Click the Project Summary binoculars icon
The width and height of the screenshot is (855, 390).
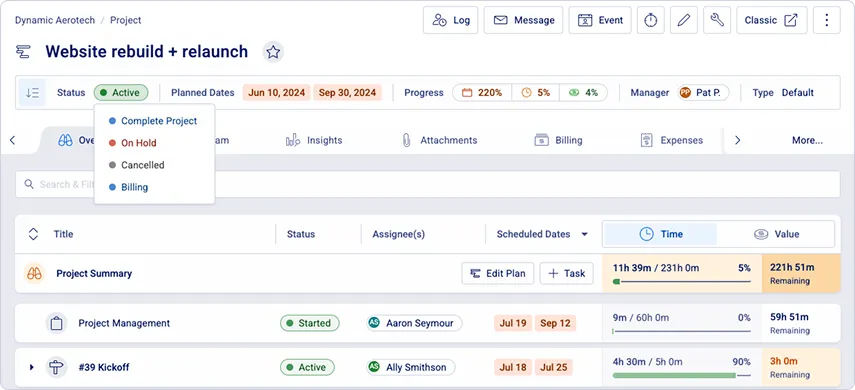34,273
